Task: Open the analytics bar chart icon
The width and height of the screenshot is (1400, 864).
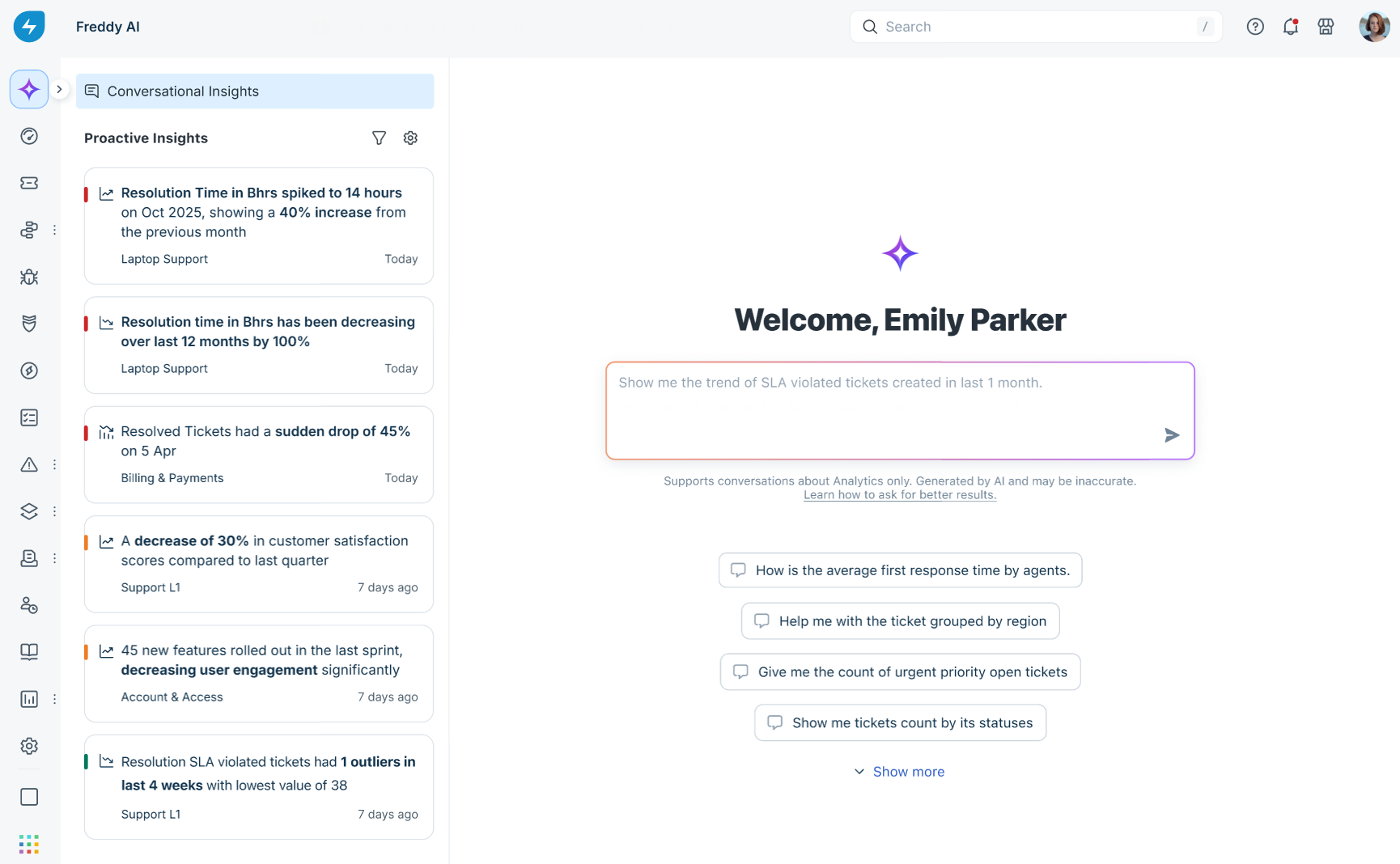Action: click(29, 699)
